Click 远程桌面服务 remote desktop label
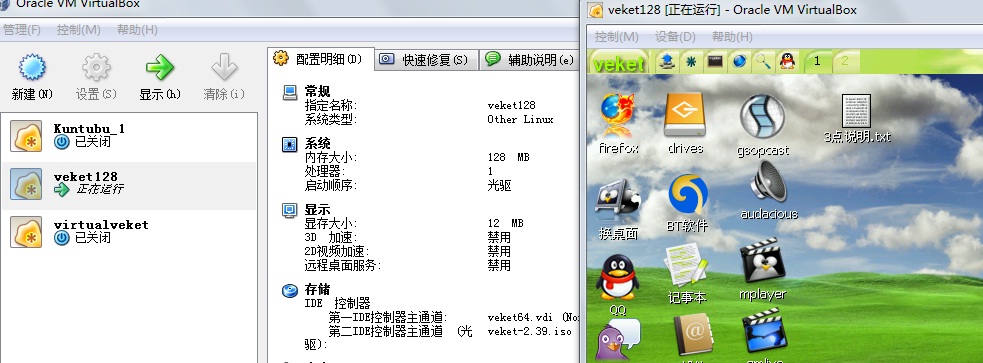 342,265
